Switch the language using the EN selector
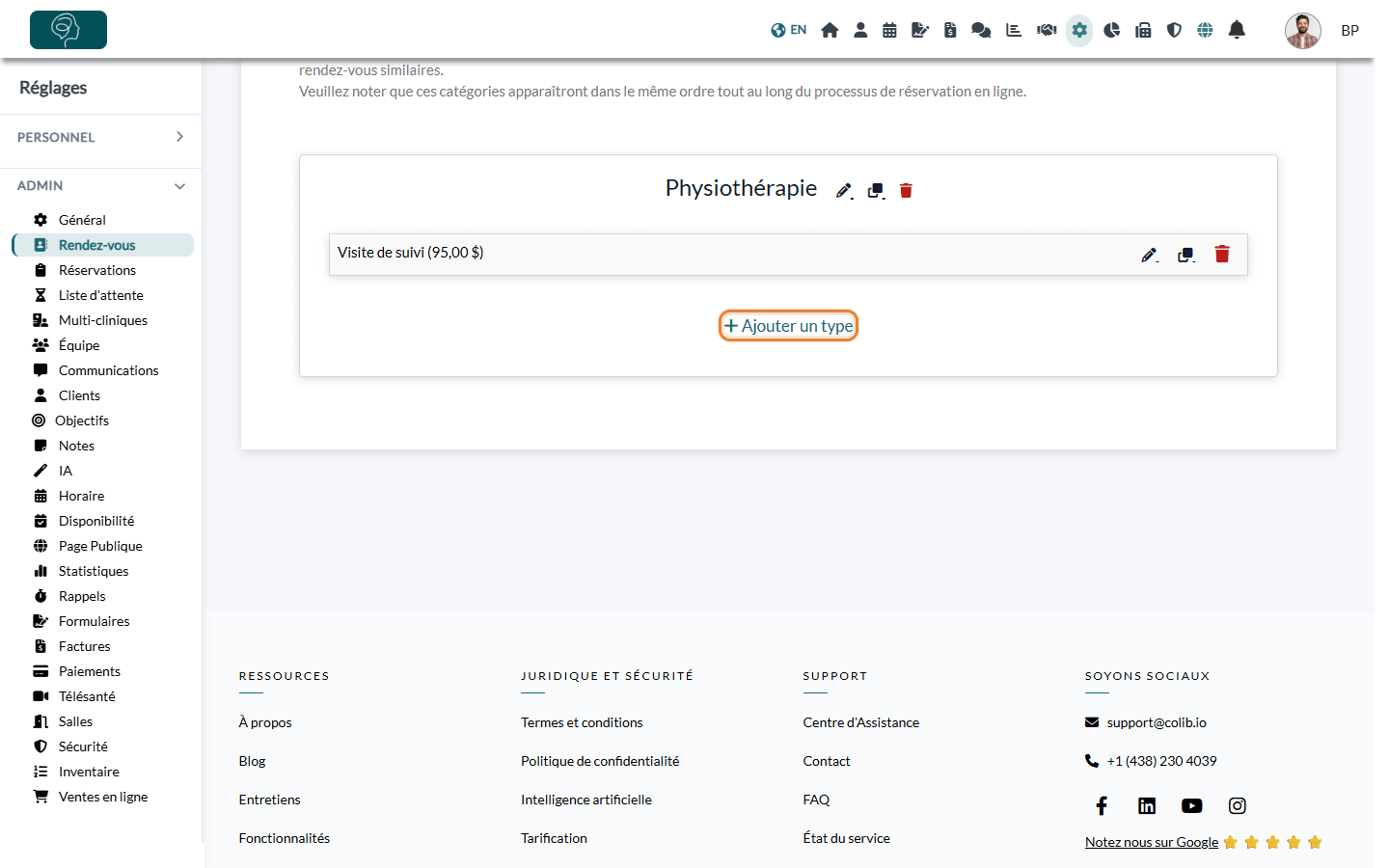Screen dimensions: 1389x868 click(789, 30)
